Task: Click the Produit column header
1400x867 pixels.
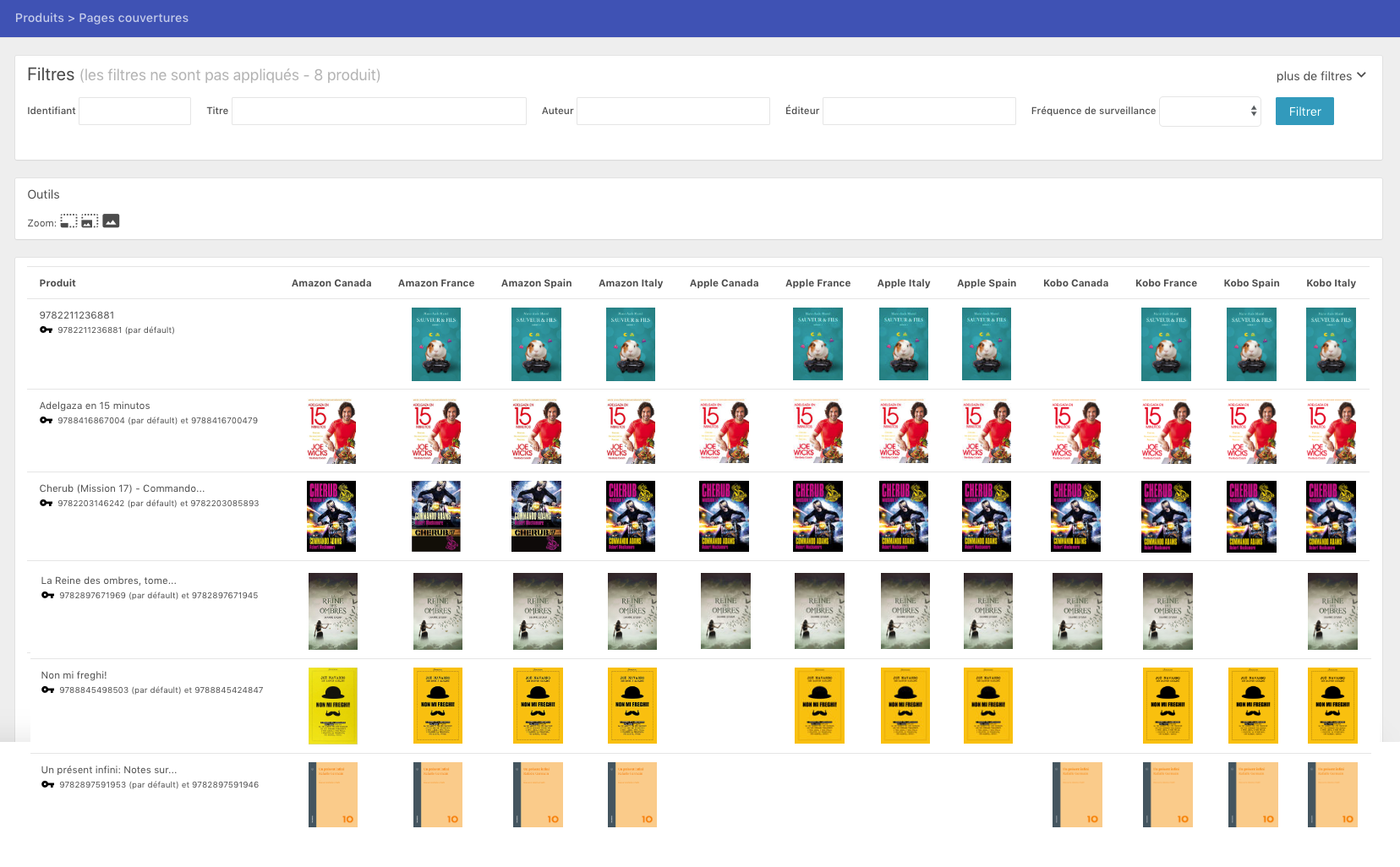Action: [x=57, y=283]
